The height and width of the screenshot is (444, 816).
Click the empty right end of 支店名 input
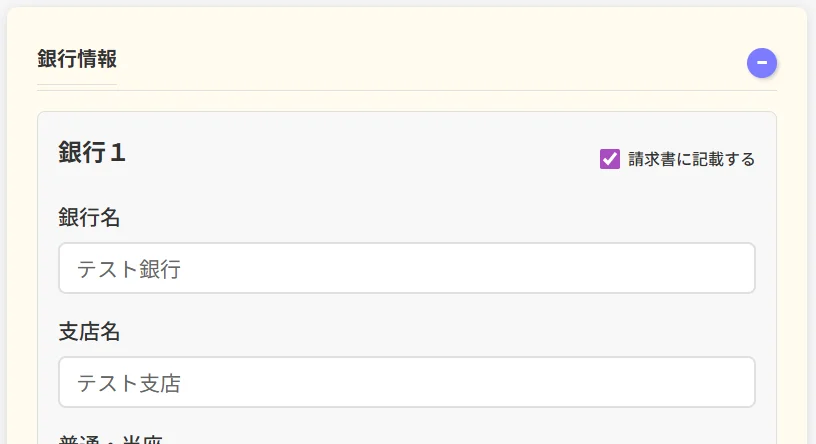click(x=700, y=382)
